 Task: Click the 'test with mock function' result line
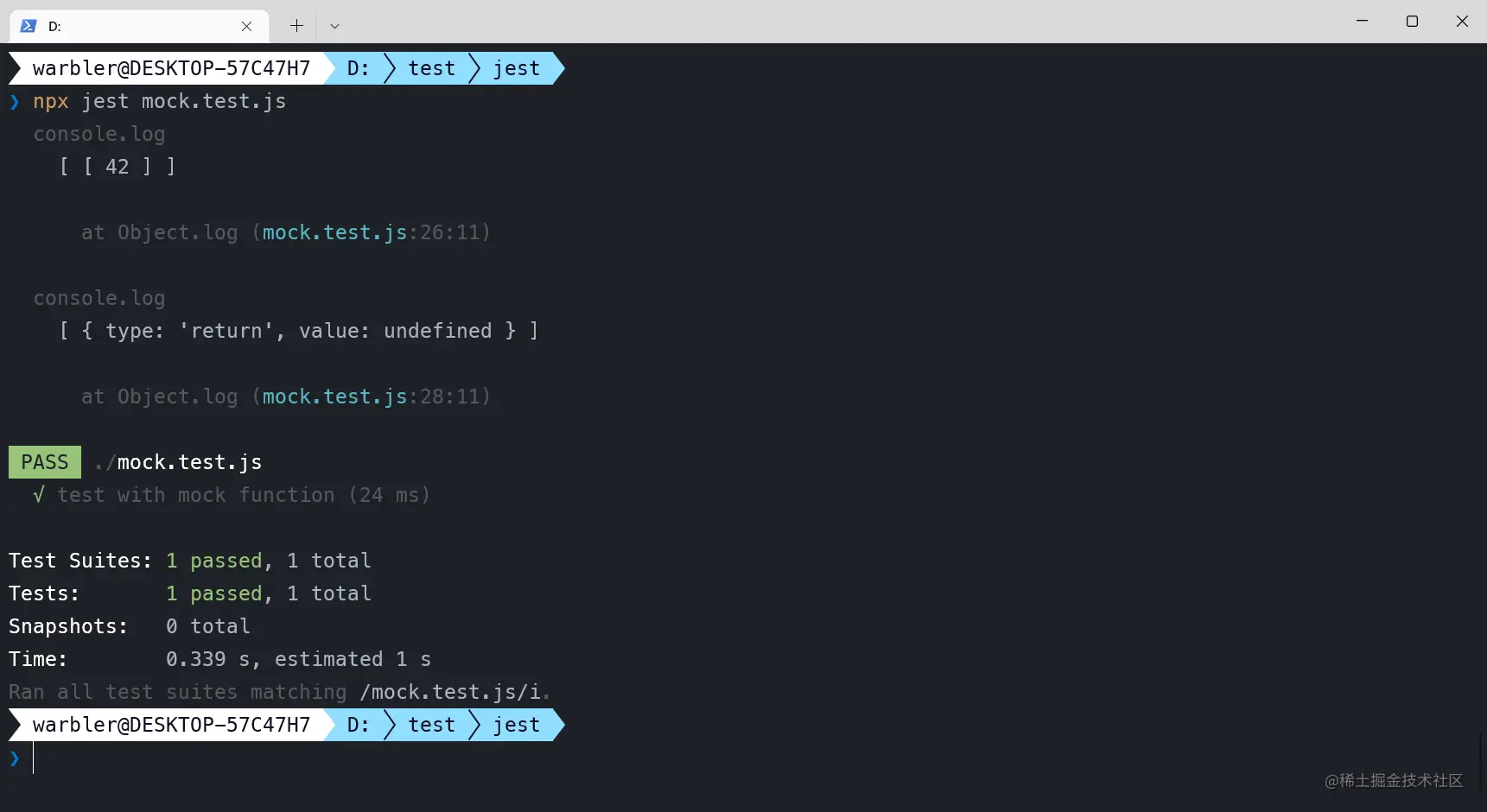point(231,495)
